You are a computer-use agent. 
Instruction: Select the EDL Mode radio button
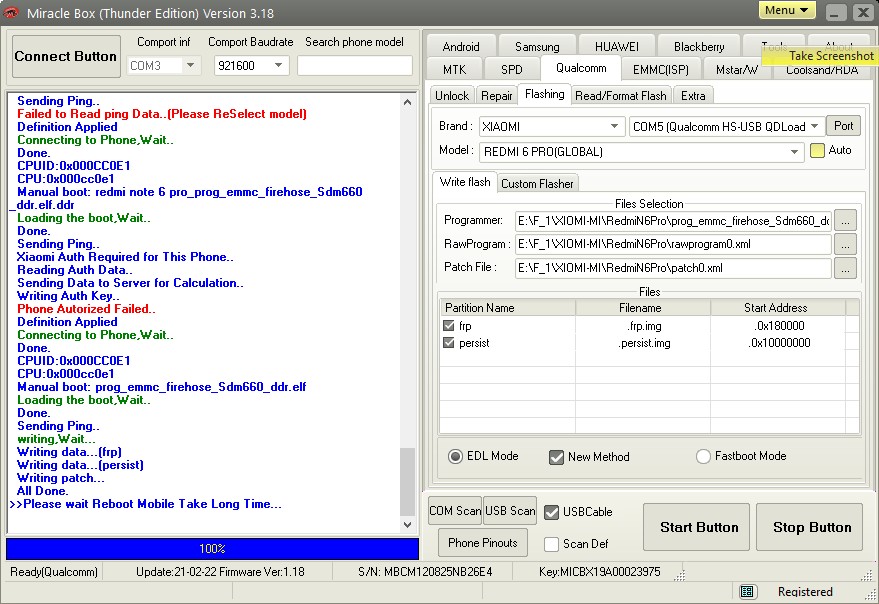click(x=455, y=457)
